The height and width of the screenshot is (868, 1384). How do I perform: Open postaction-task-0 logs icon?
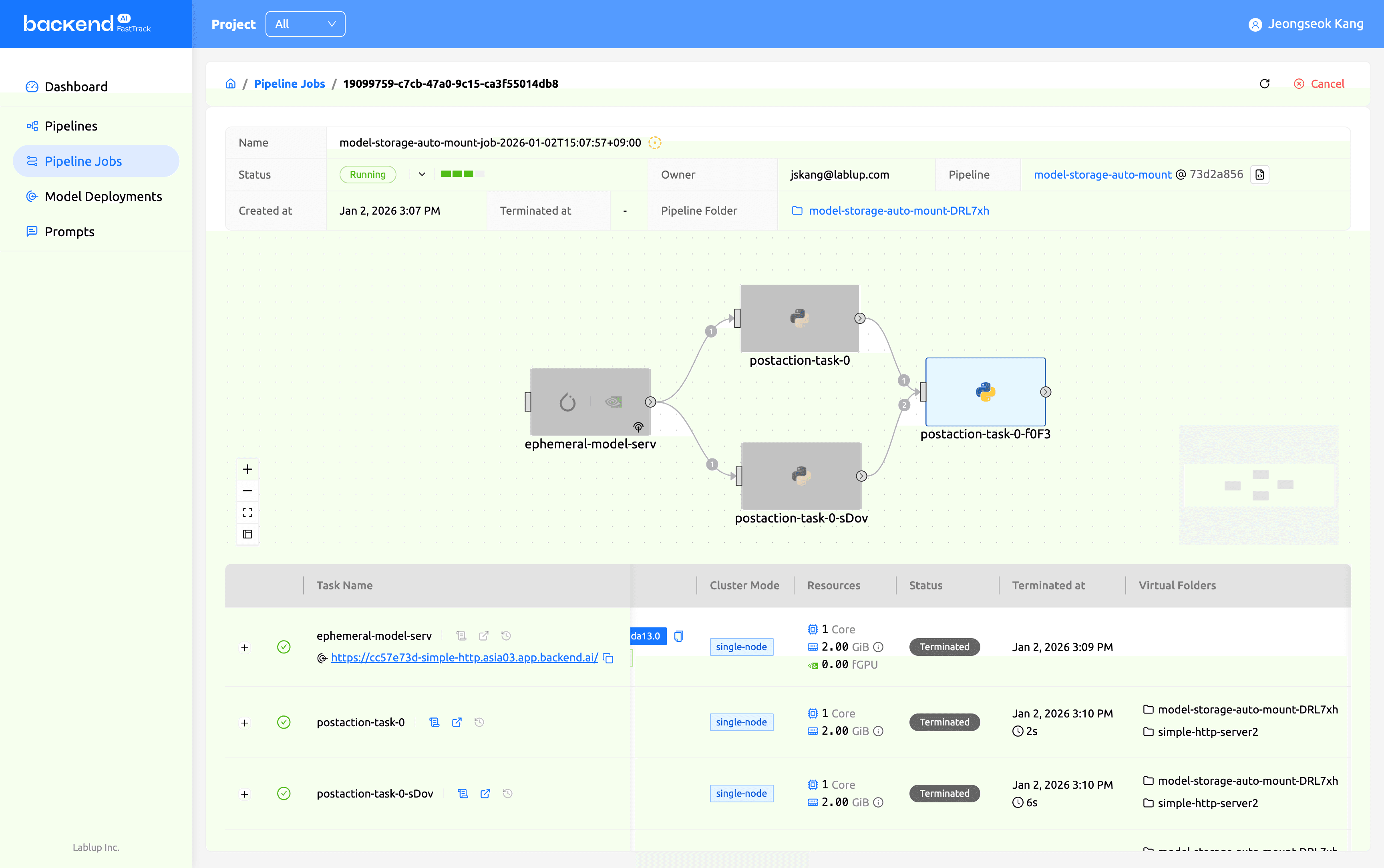pos(435,722)
